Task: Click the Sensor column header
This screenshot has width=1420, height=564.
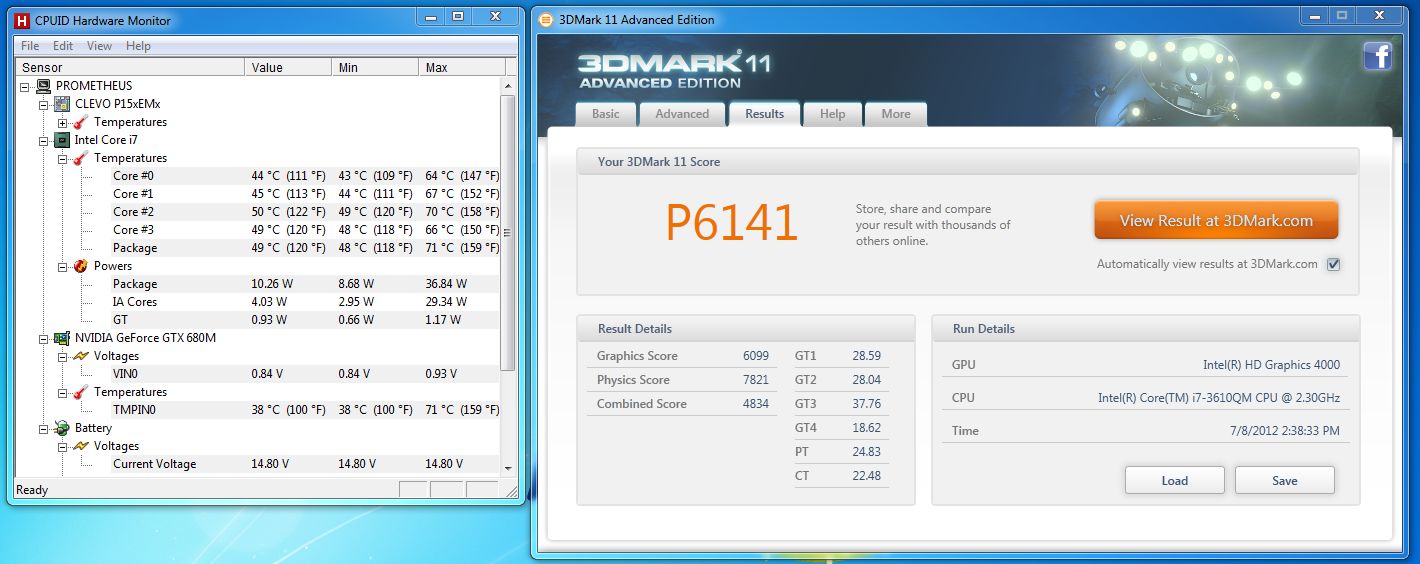Action: (130, 67)
